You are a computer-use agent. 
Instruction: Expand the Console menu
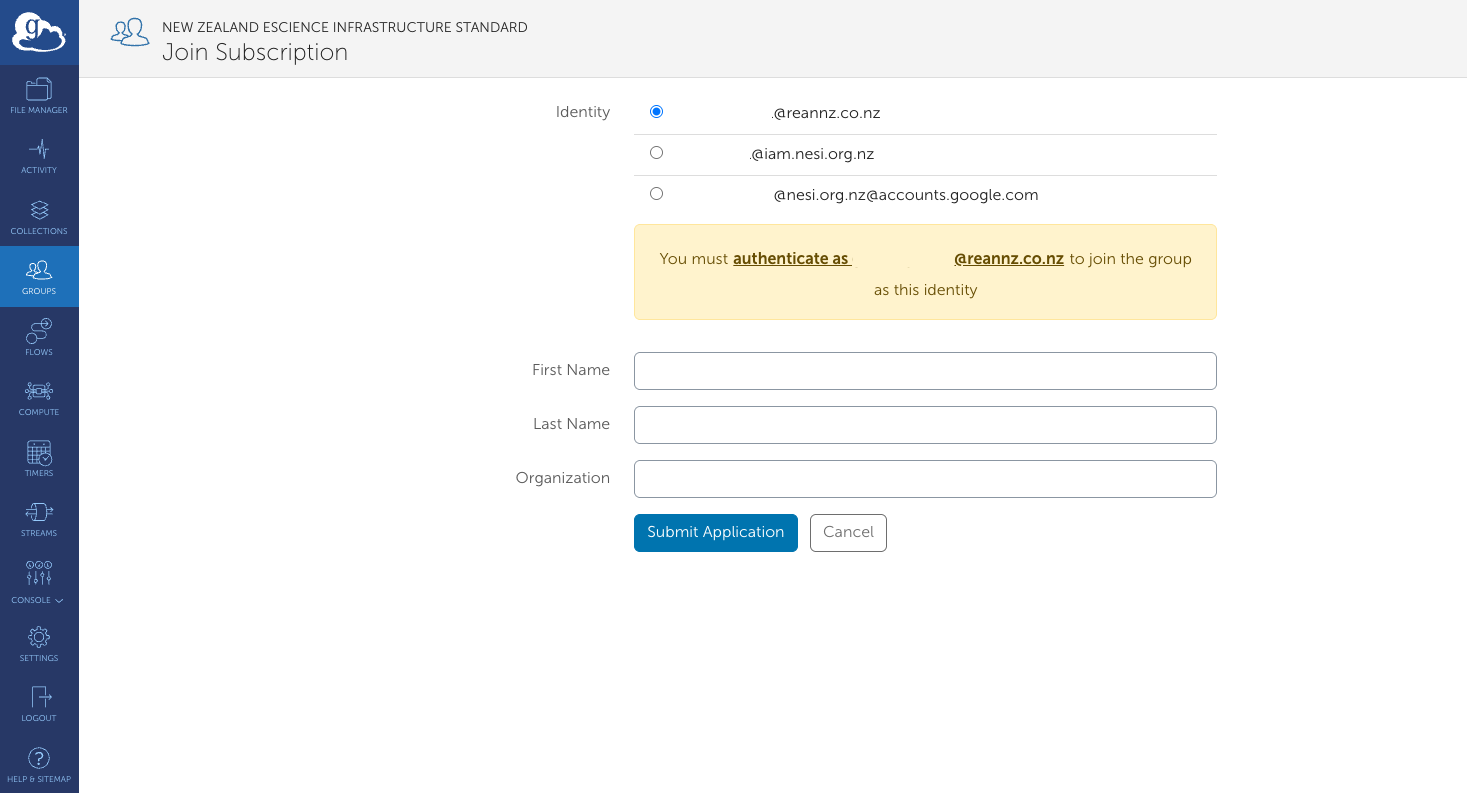tap(39, 584)
